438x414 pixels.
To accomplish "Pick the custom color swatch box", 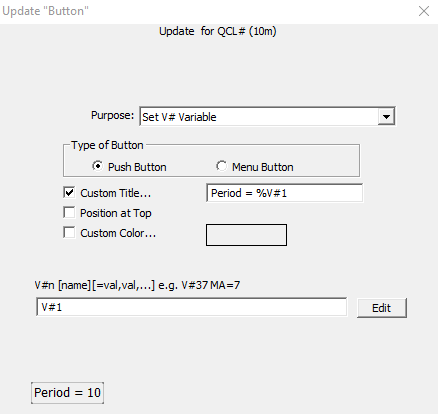I will tap(246, 235).
